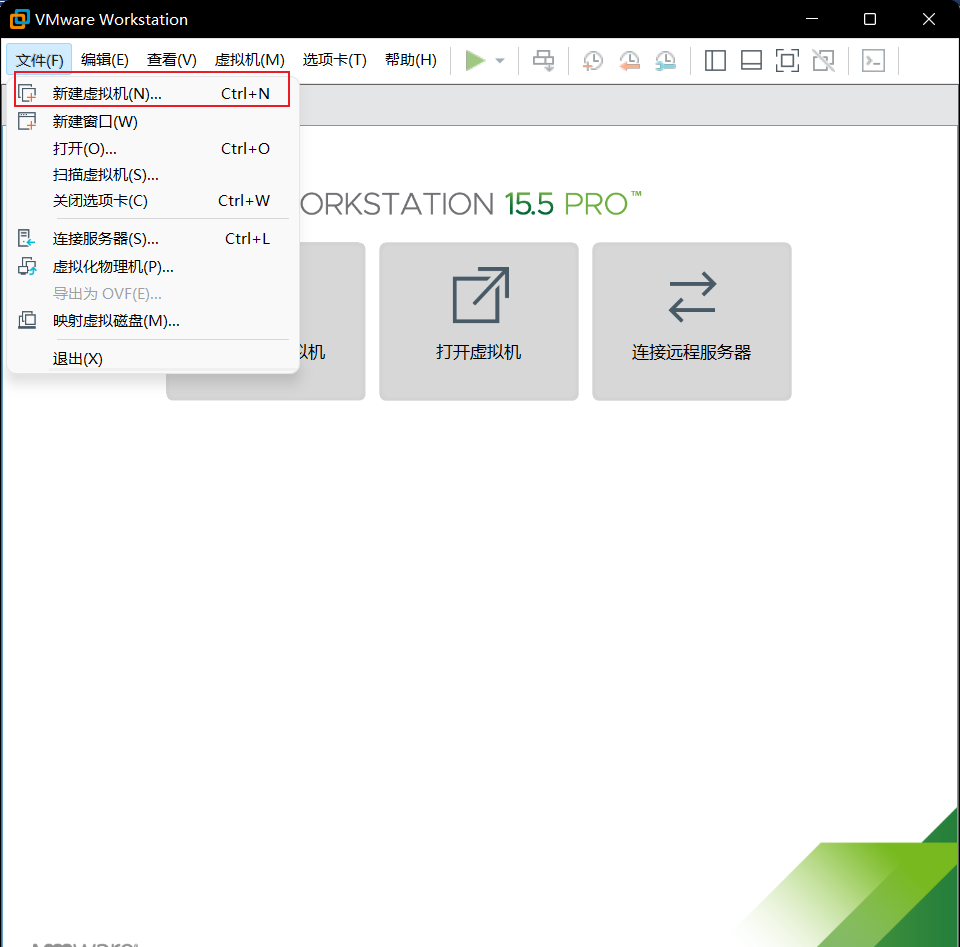
Task: Open the snapshot manager icon
Action: click(665, 61)
